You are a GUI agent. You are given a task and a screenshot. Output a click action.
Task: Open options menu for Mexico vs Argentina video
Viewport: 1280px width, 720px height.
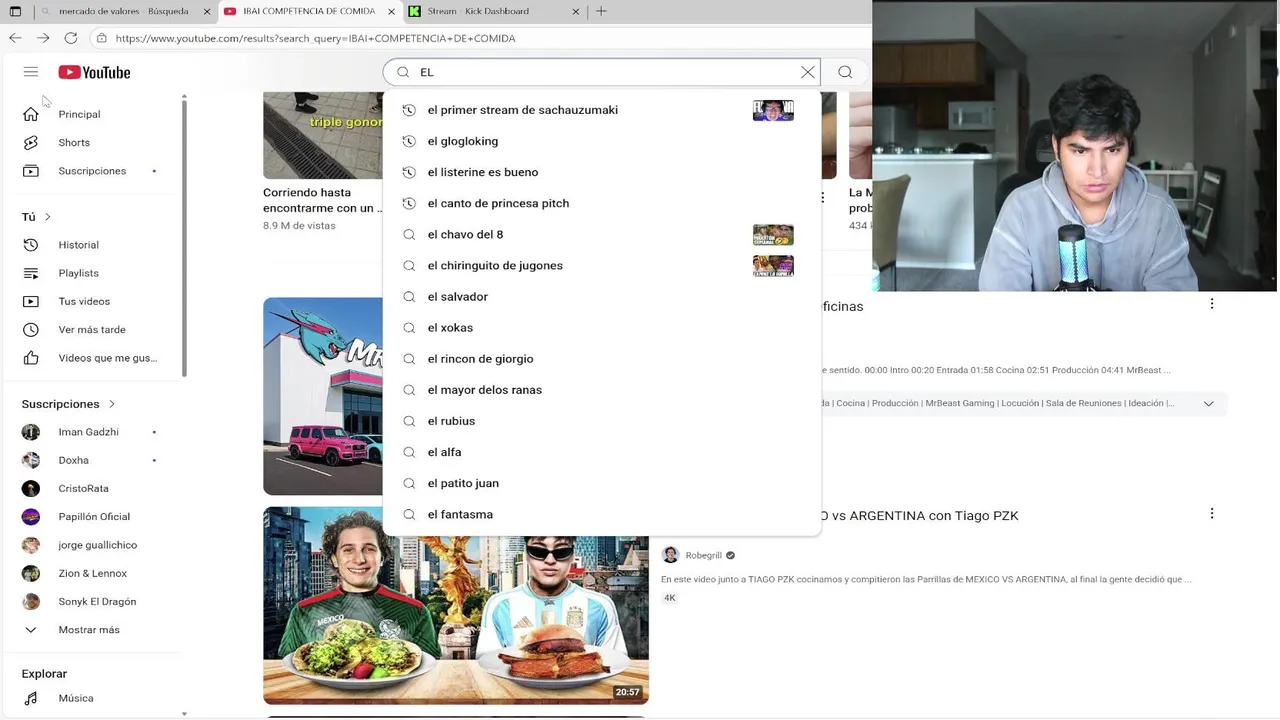click(x=1212, y=513)
